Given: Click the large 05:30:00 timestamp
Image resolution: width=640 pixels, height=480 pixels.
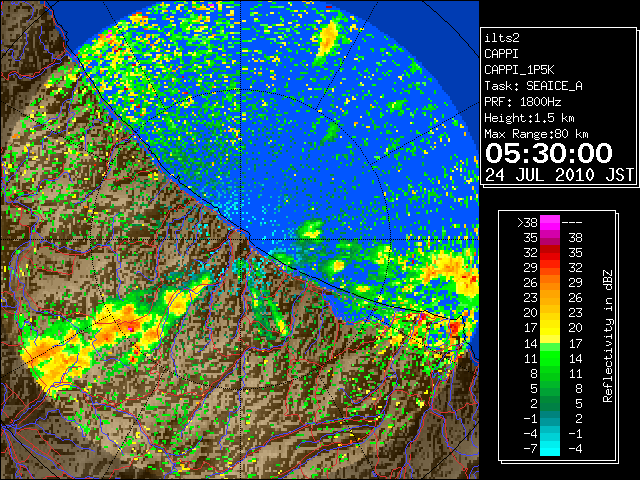Looking at the screenshot, I should (549, 153).
